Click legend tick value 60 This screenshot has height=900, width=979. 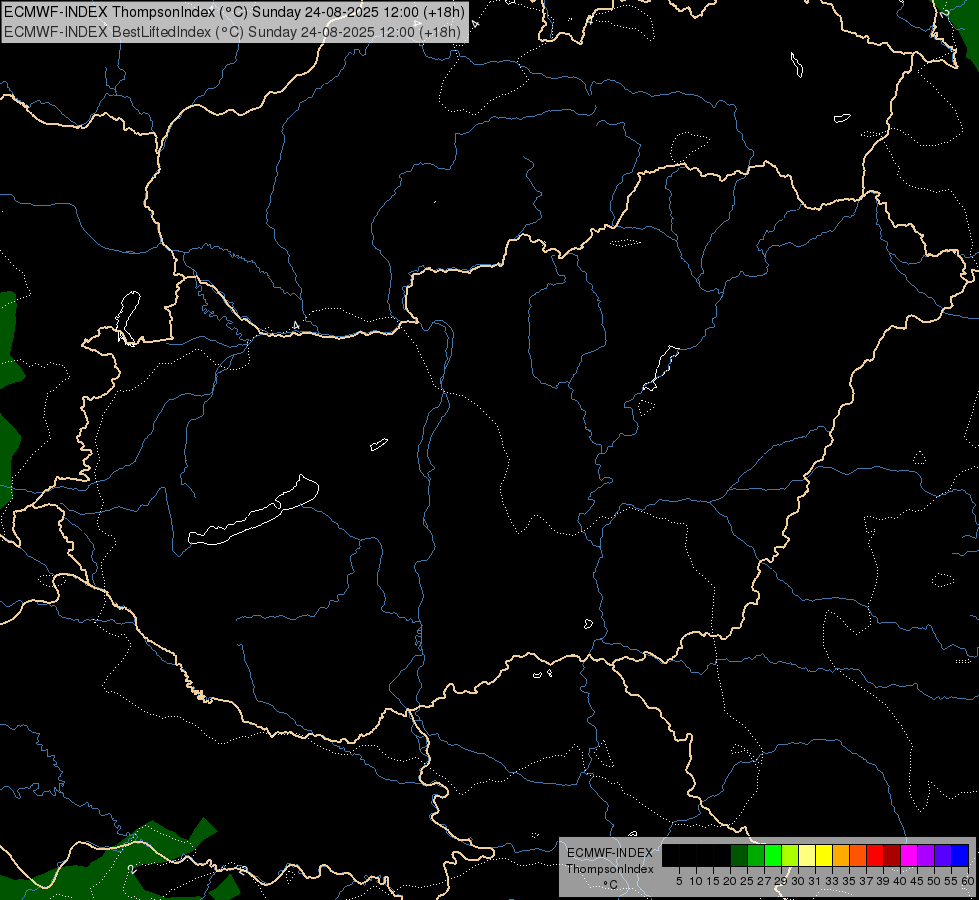pyautogui.click(x=967, y=881)
